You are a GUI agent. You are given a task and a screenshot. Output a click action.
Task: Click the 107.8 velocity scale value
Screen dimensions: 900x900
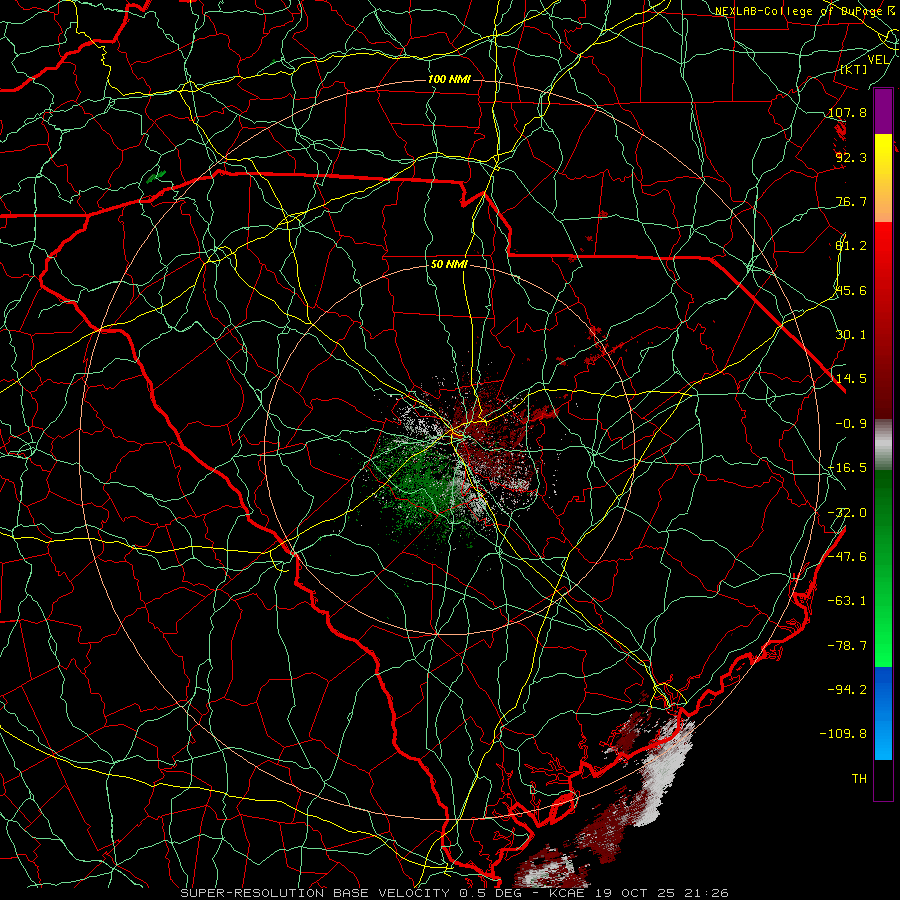point(847,112)
